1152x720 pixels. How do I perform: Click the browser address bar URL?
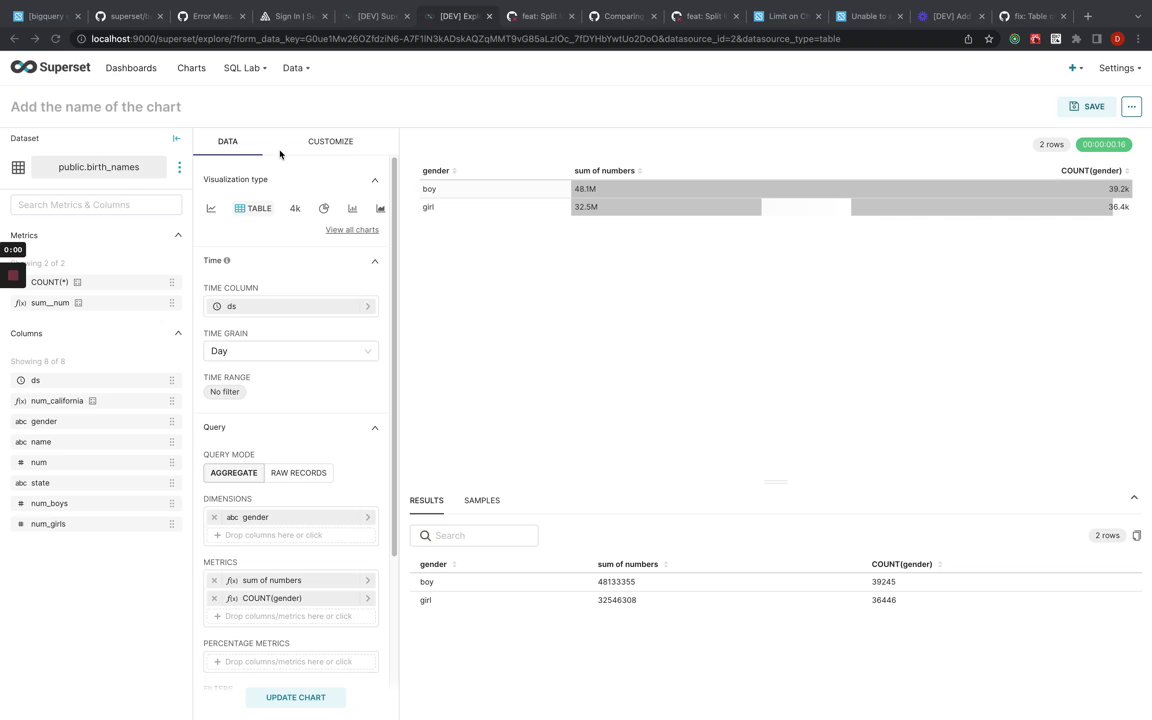coord(466,39)
